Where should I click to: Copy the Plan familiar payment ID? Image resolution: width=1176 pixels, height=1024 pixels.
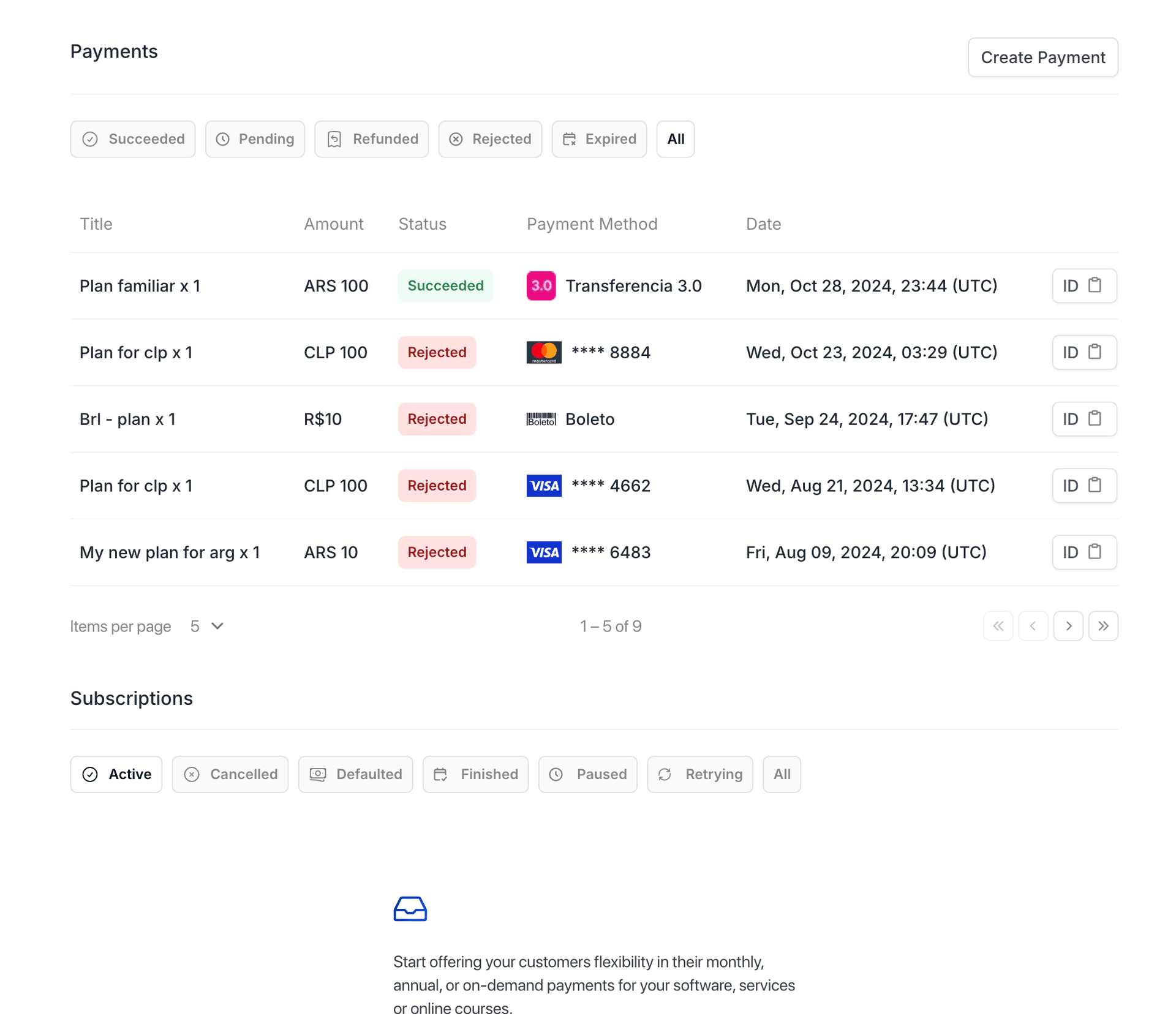1084,285
